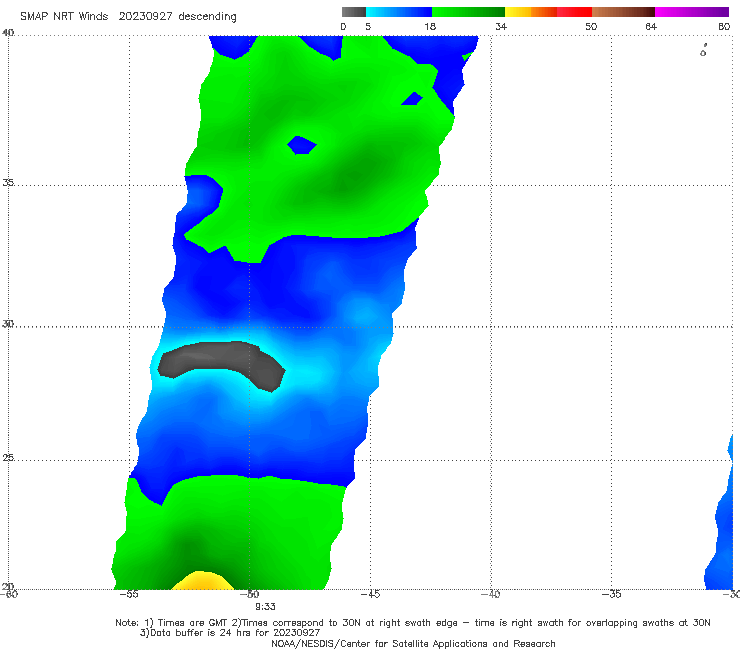Click the swath time label '9:33'
The width and height of the screenshot is (740, 650).
pos(265,607)
